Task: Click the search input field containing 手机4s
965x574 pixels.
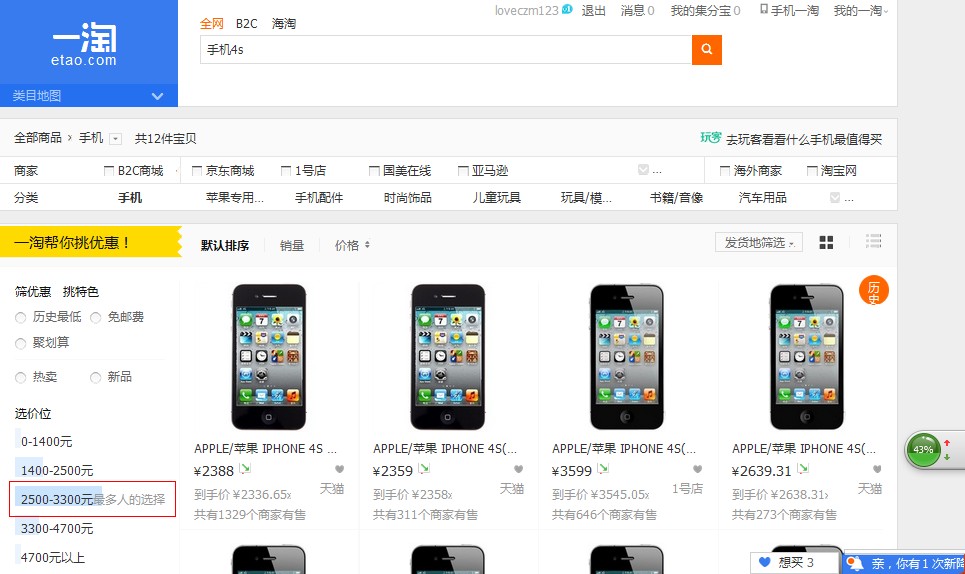Action: tap(445, 49)
